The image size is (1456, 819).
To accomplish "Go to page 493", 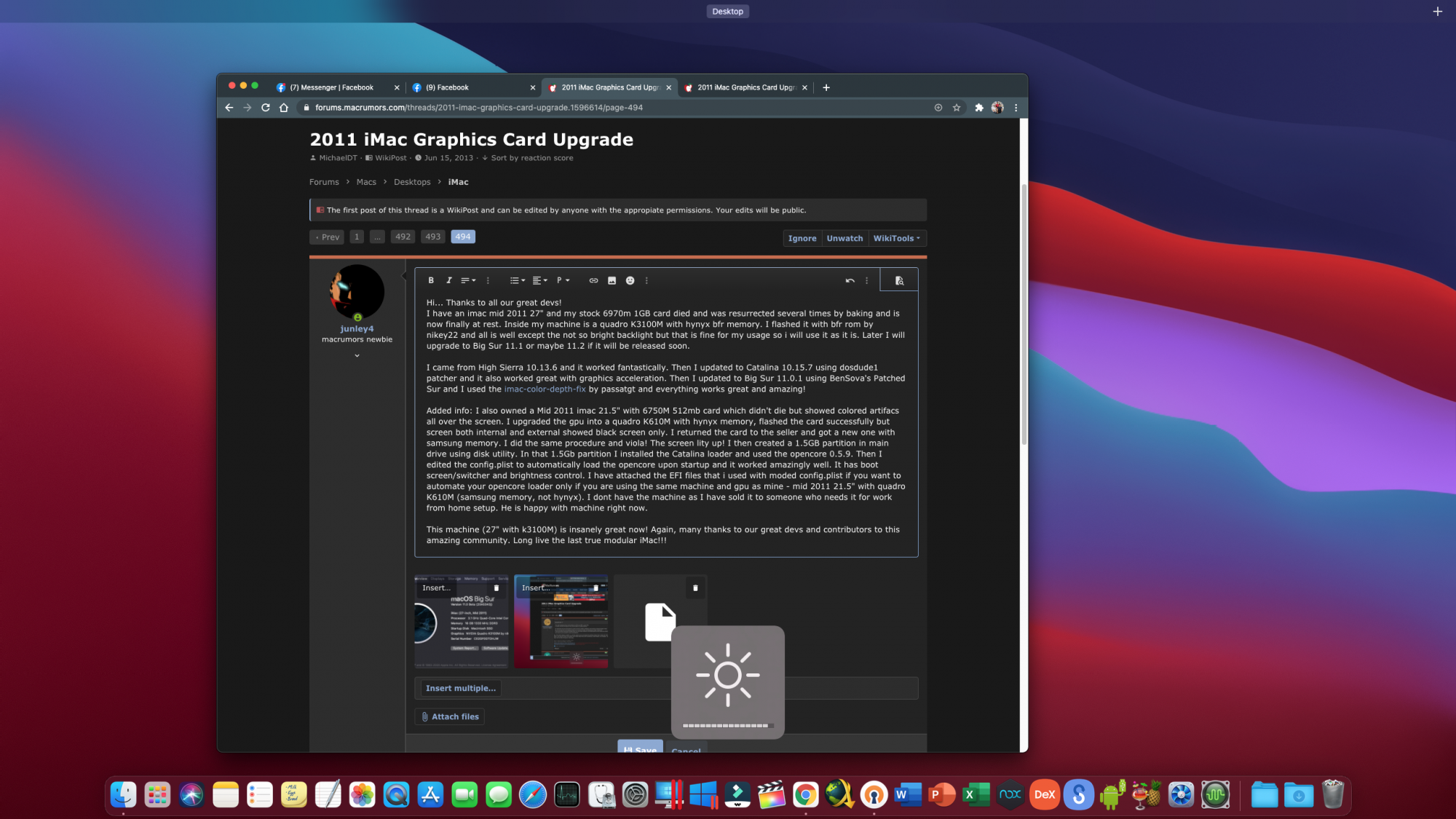I will (x=432, y=237).
